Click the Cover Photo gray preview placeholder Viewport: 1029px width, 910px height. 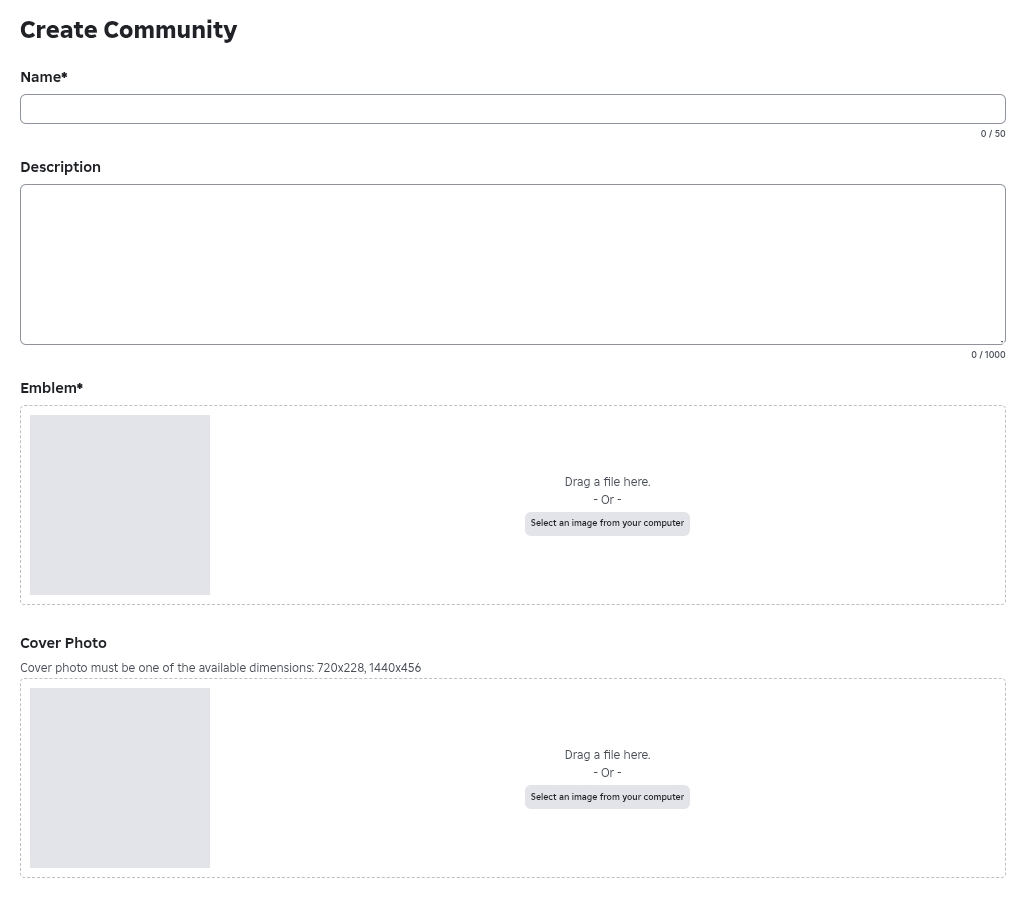coord(120,778)
